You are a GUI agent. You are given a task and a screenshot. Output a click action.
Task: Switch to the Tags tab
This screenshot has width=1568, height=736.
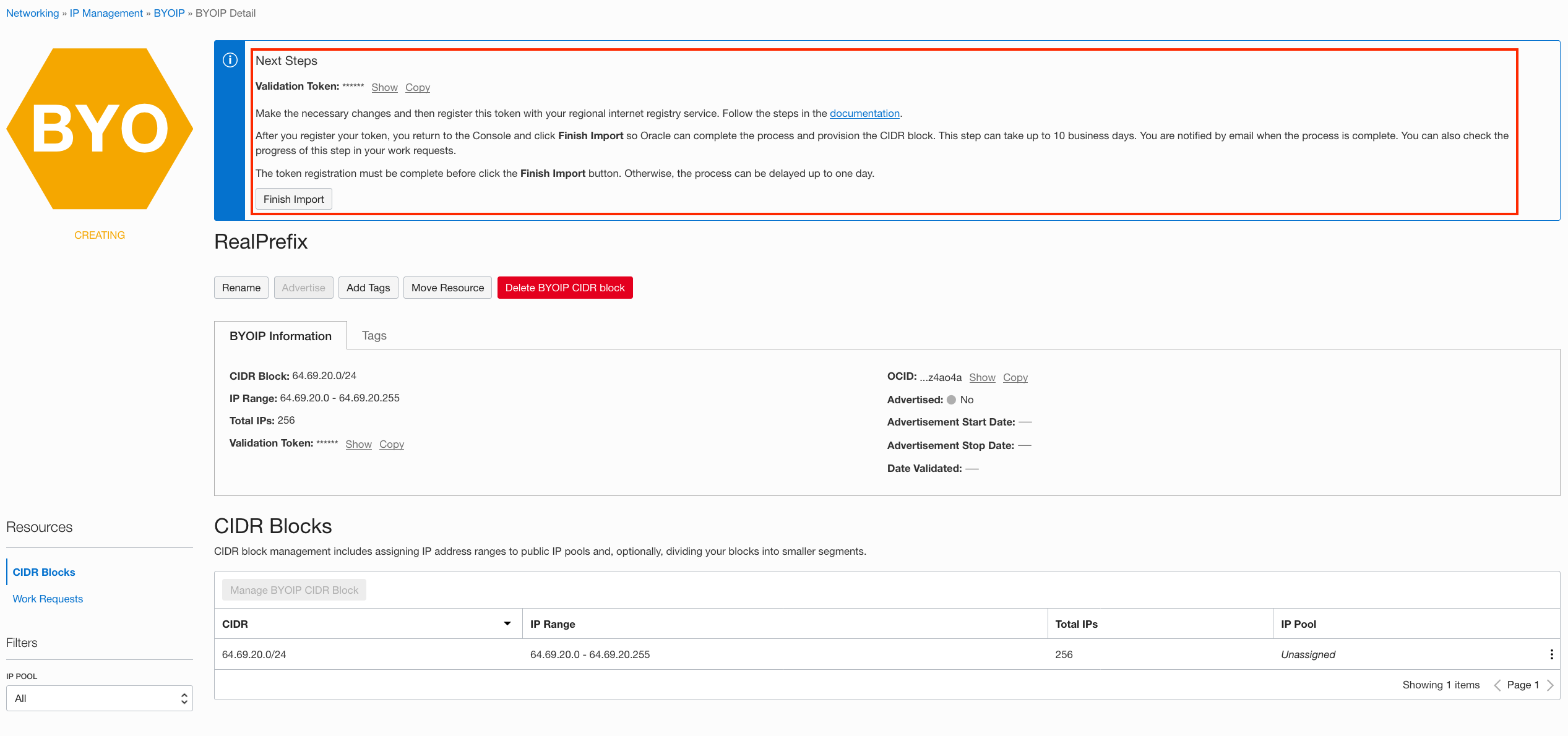(x=374, y=335)
